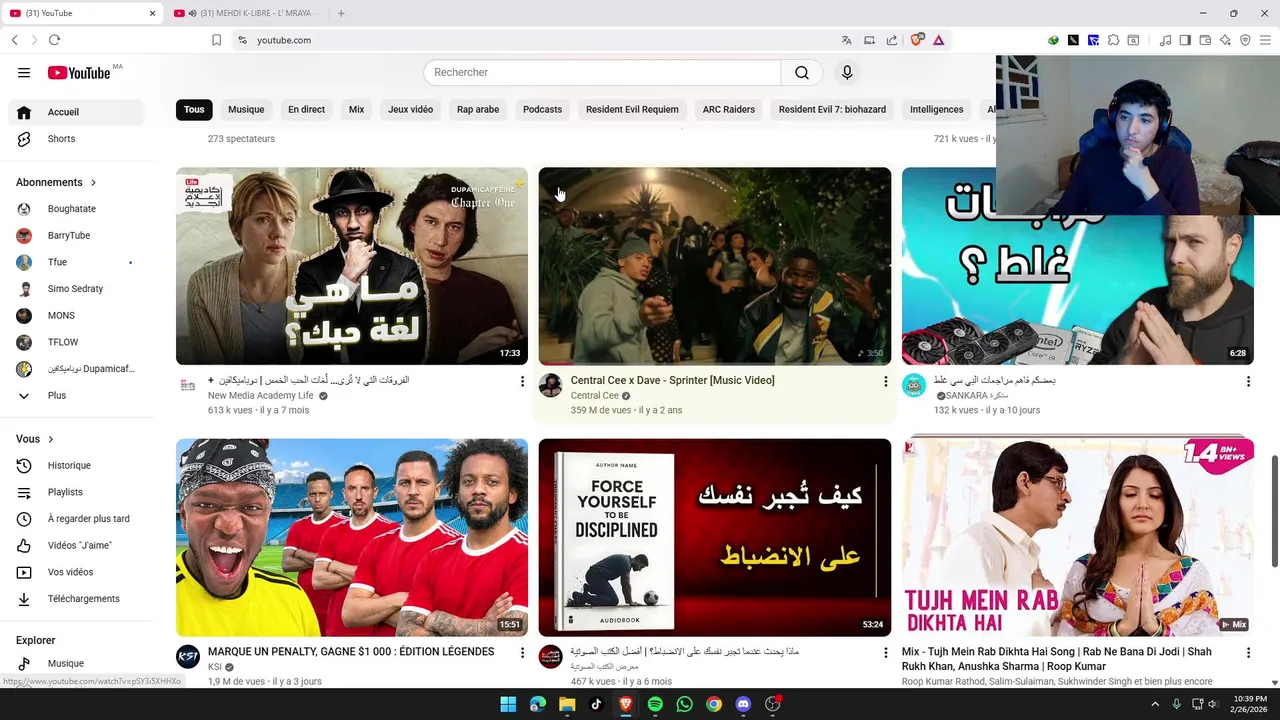Open the Brave Shields lion icon
The height and width of the screenshot is (720, 1280).
point(917,40)
